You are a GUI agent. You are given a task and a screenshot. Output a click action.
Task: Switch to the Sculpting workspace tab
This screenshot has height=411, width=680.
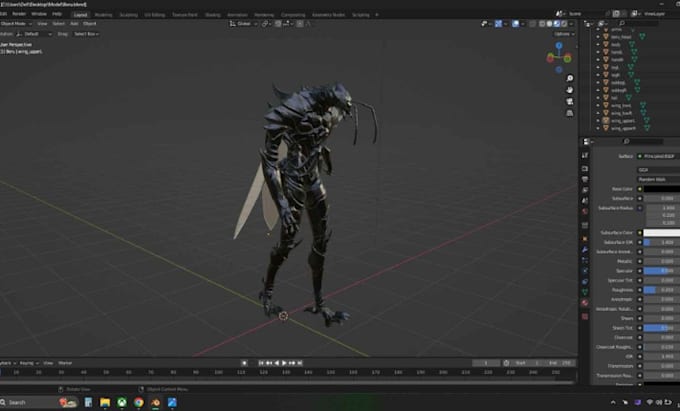[x=128, y=15]
